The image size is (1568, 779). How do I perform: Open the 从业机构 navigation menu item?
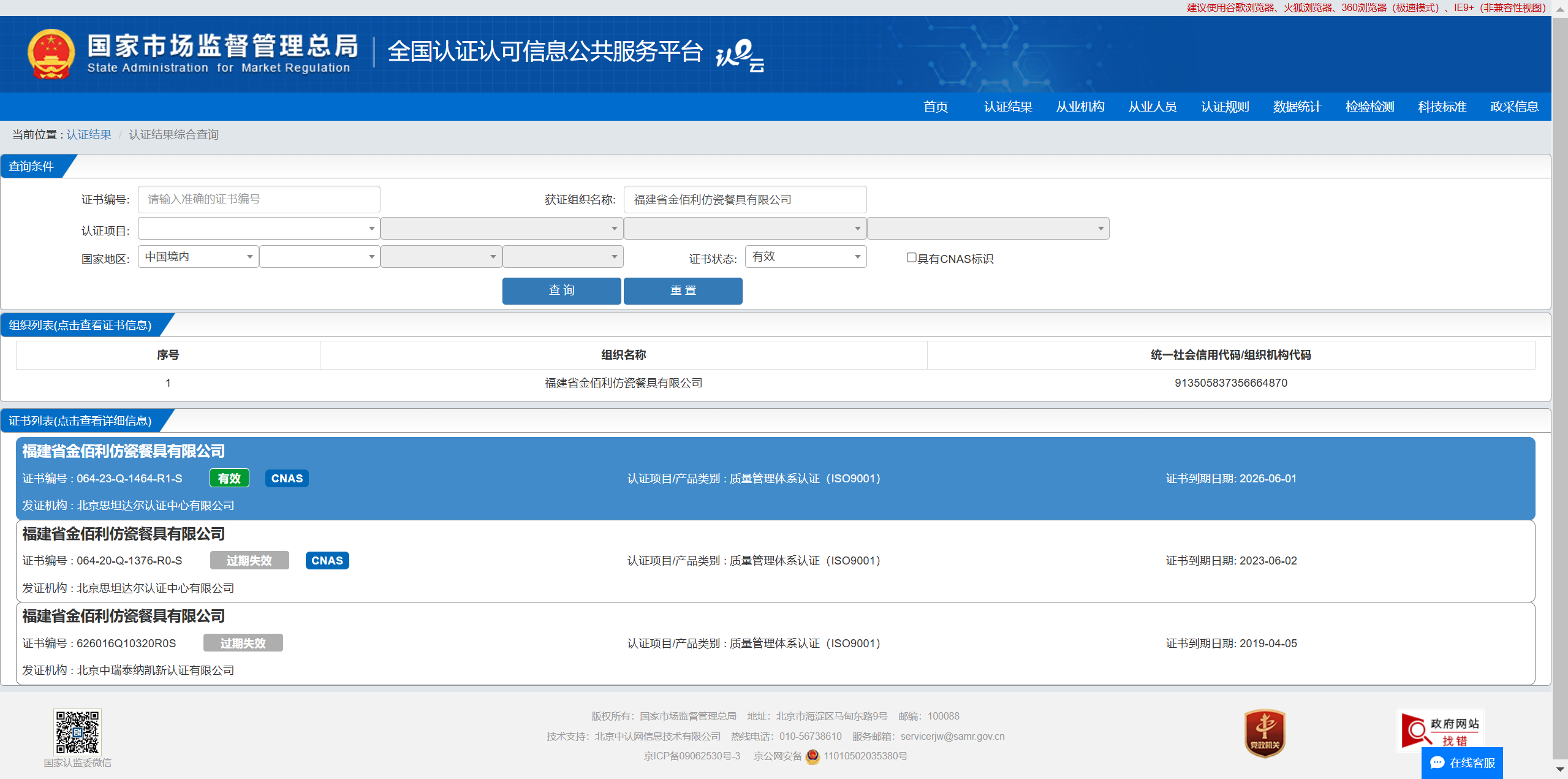point(1080,107)
